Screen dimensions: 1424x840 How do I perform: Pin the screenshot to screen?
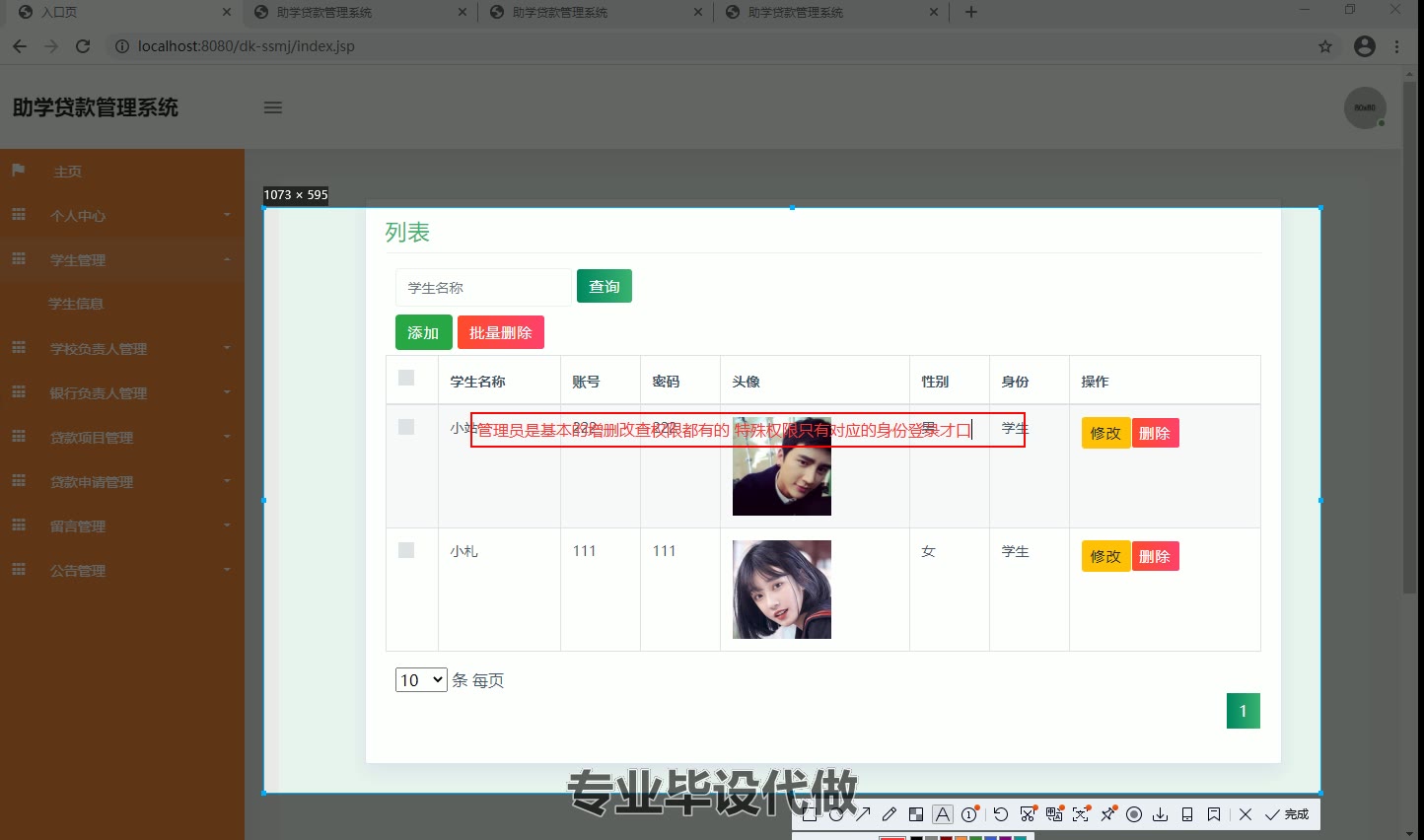pyautogui.click(x=1107, y=814)
